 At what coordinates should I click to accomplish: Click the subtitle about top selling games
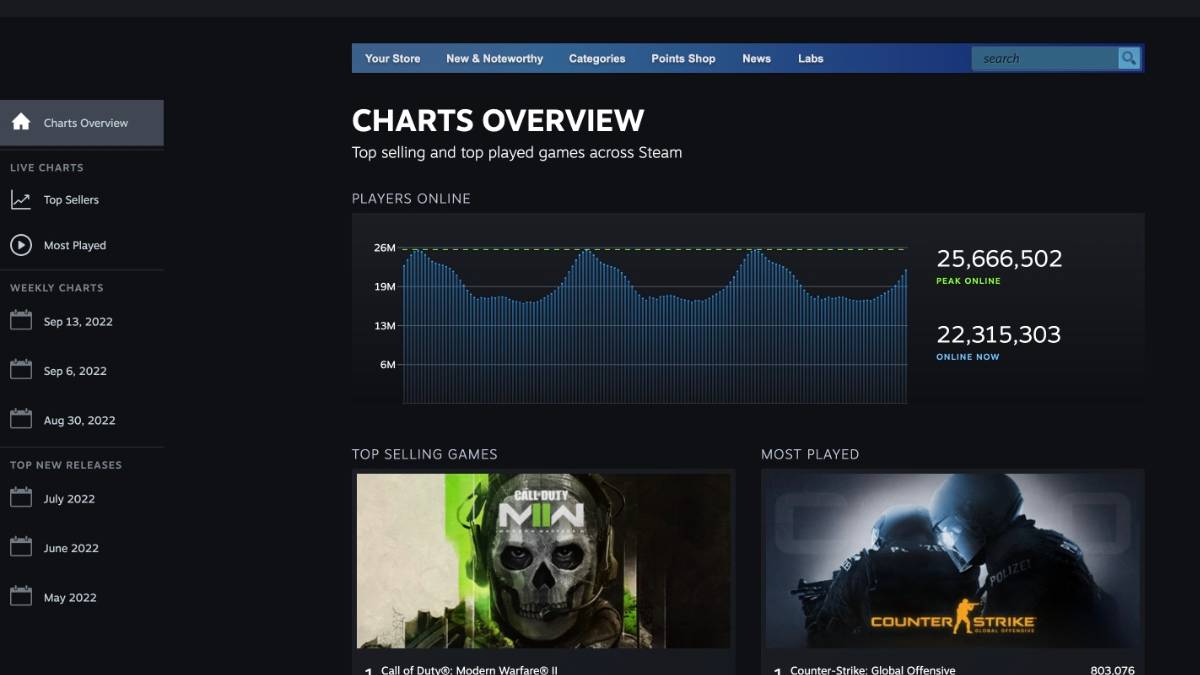[x=517, y=153]
